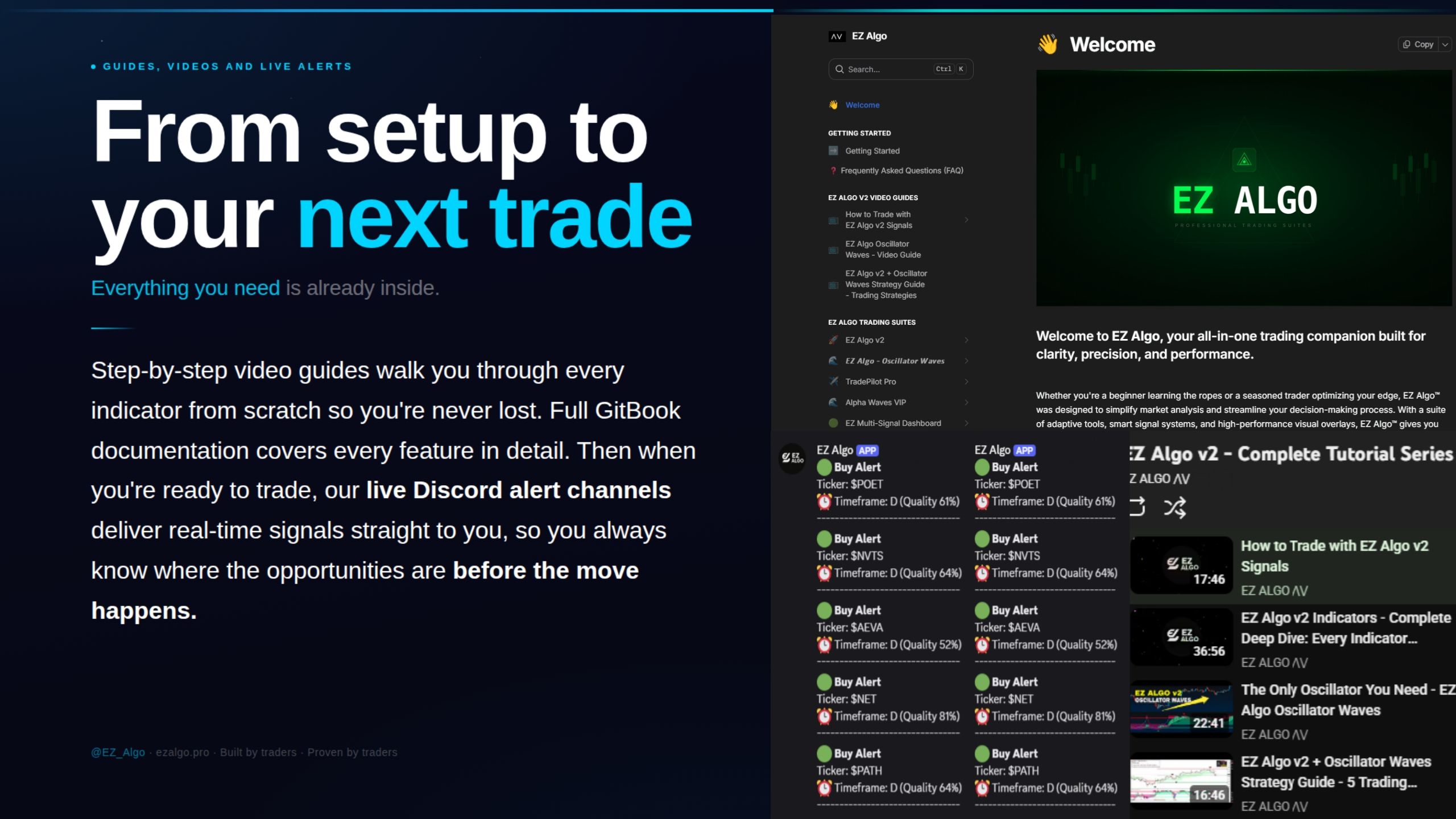The image size is (1456, 819).
Task: Play the 22:41 video thumbnail
Action: pos(1181,709)
